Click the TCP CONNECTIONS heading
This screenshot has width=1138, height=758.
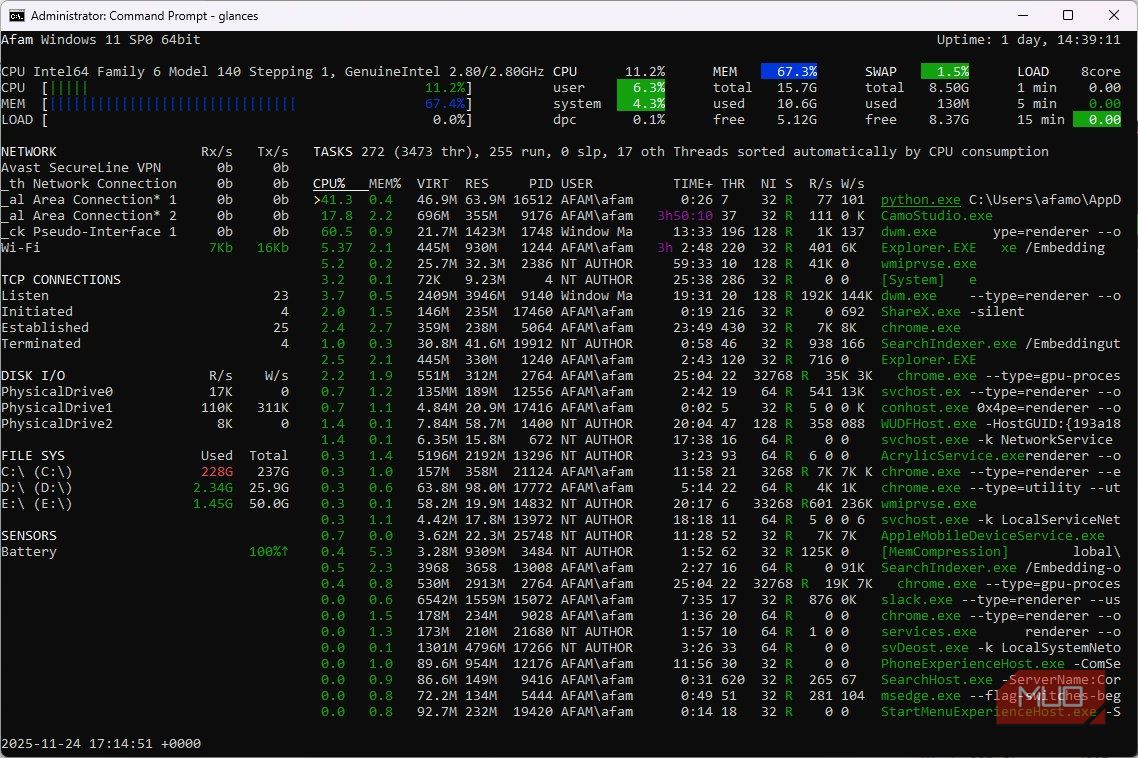coord(60,280)
